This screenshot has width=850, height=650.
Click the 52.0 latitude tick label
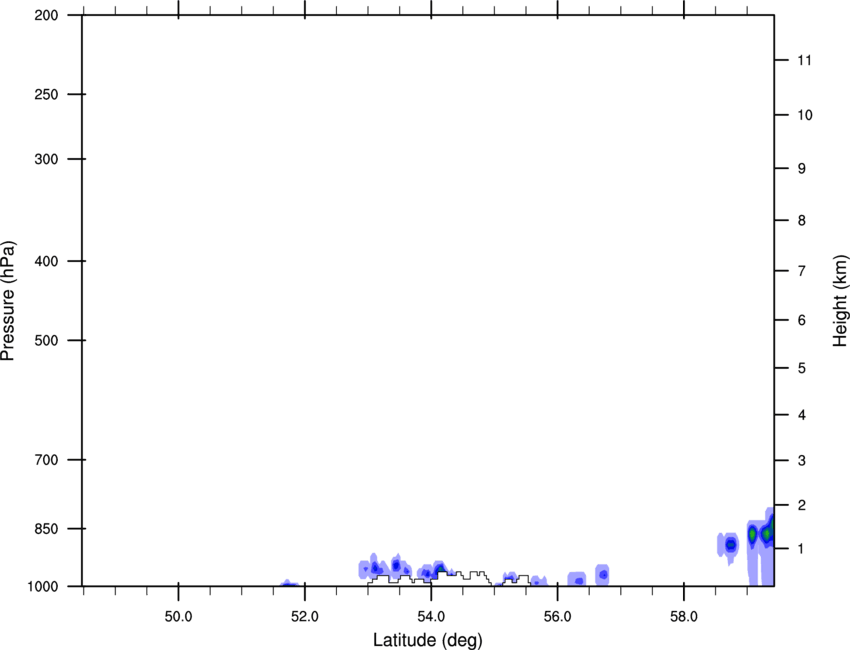tap(305, 617)
